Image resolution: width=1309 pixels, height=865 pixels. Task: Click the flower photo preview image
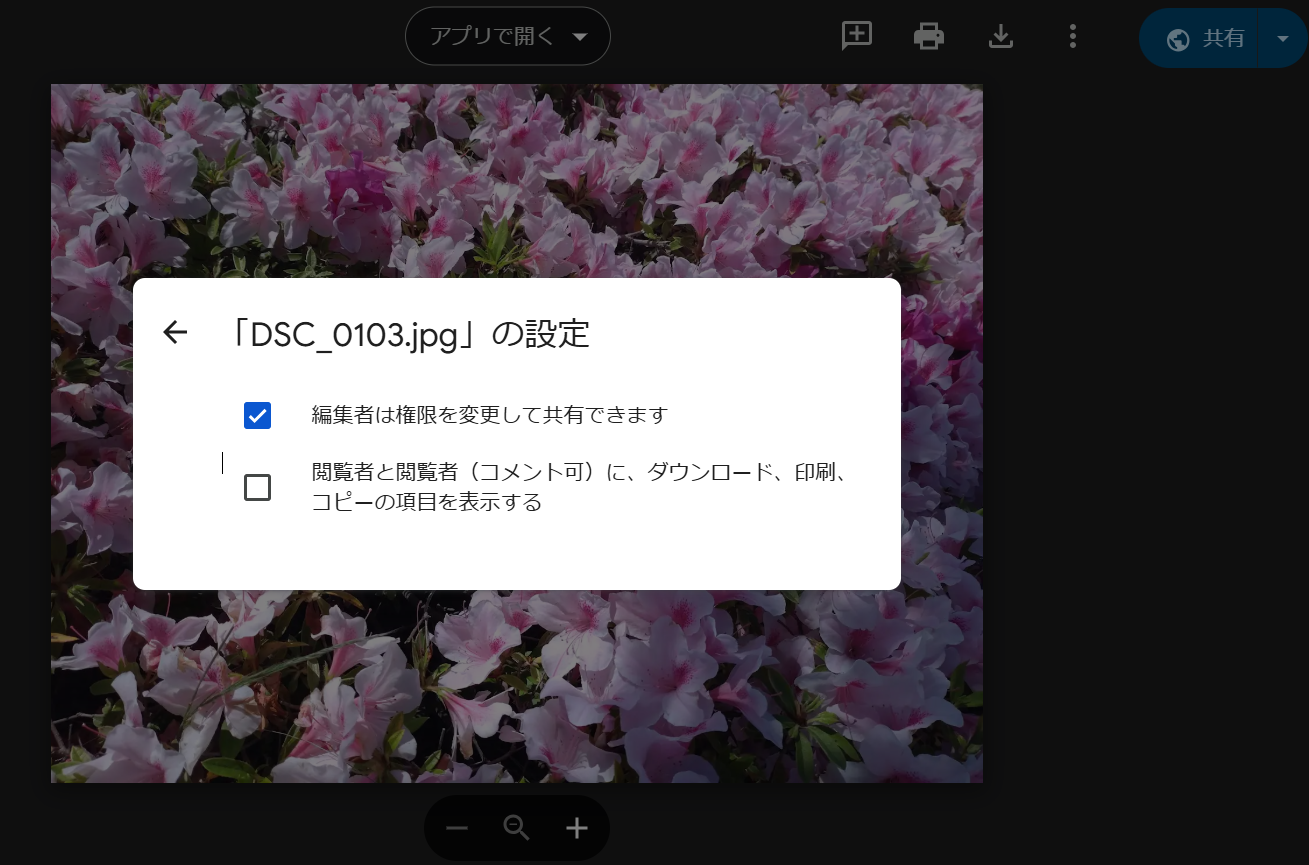pyautogui.click(x=517, y=433)
